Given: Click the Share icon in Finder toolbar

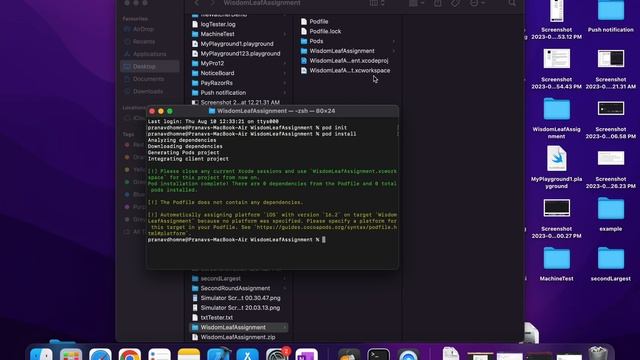Looking at the screenshot, I should [x=438, y=3].
